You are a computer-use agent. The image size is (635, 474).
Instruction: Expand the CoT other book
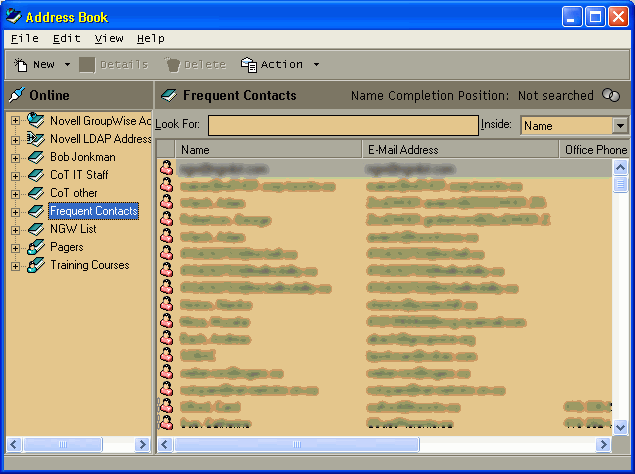click(15, 194)
